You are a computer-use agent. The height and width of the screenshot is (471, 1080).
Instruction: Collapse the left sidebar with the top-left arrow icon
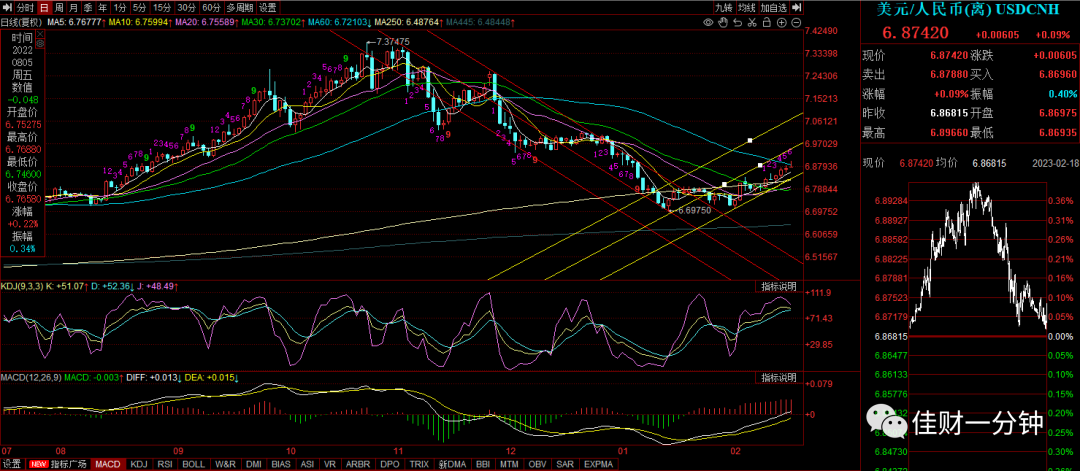(8, 8)
